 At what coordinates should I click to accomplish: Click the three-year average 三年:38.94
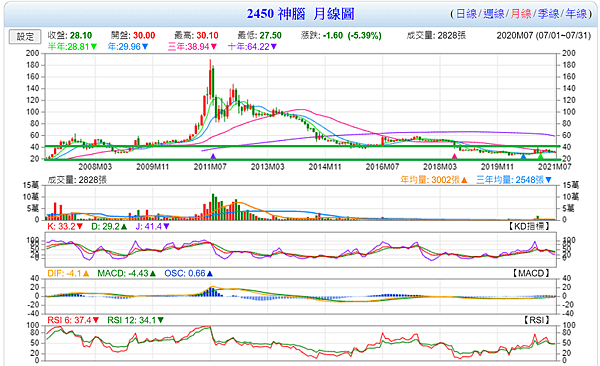pyautogui.click(x=192, y=47)
